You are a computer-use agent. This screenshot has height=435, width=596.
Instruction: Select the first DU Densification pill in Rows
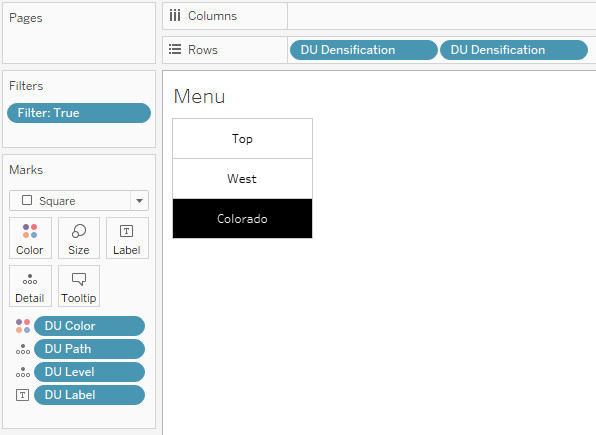click(363, 50)
